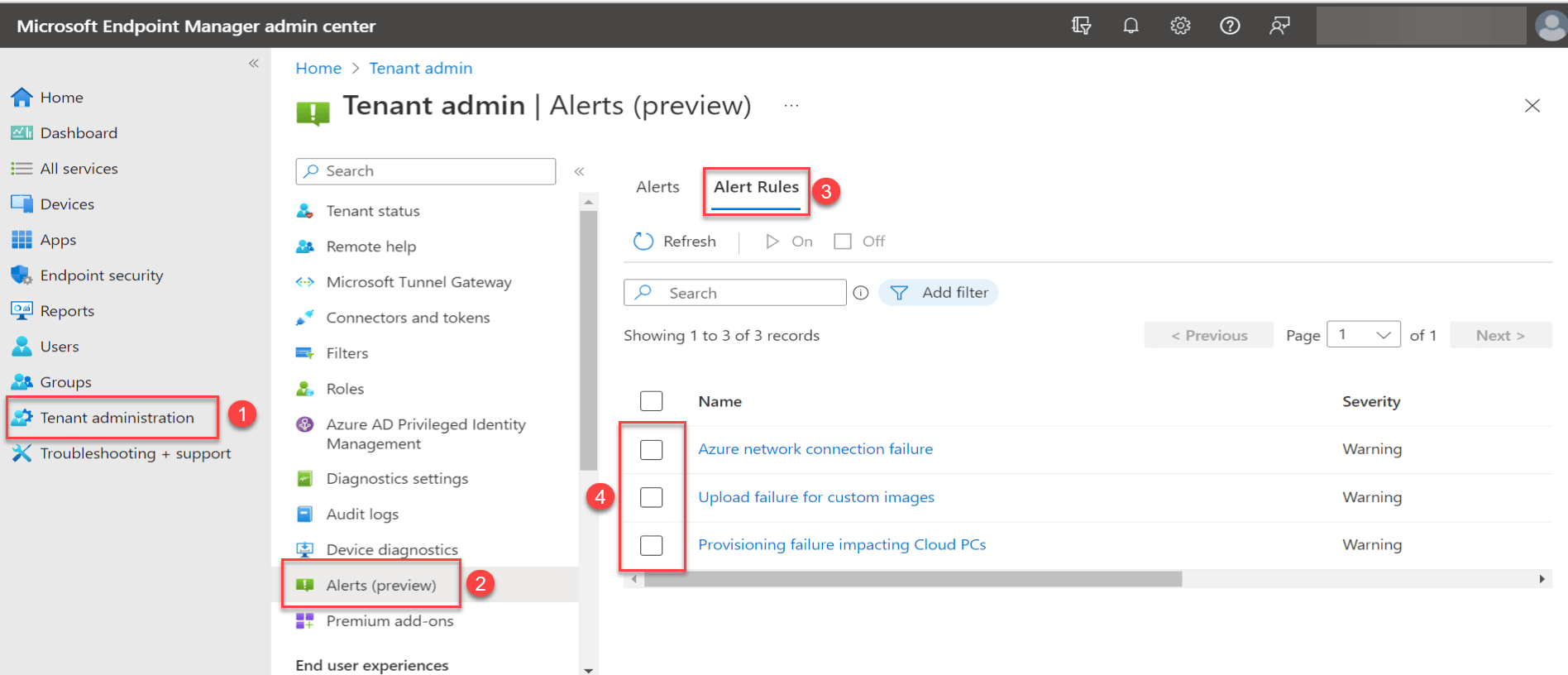Click the Refresh circular arrow icon
Image resolution: width=1568 pixels, height=675 pixels.
(x=643, y=242)
